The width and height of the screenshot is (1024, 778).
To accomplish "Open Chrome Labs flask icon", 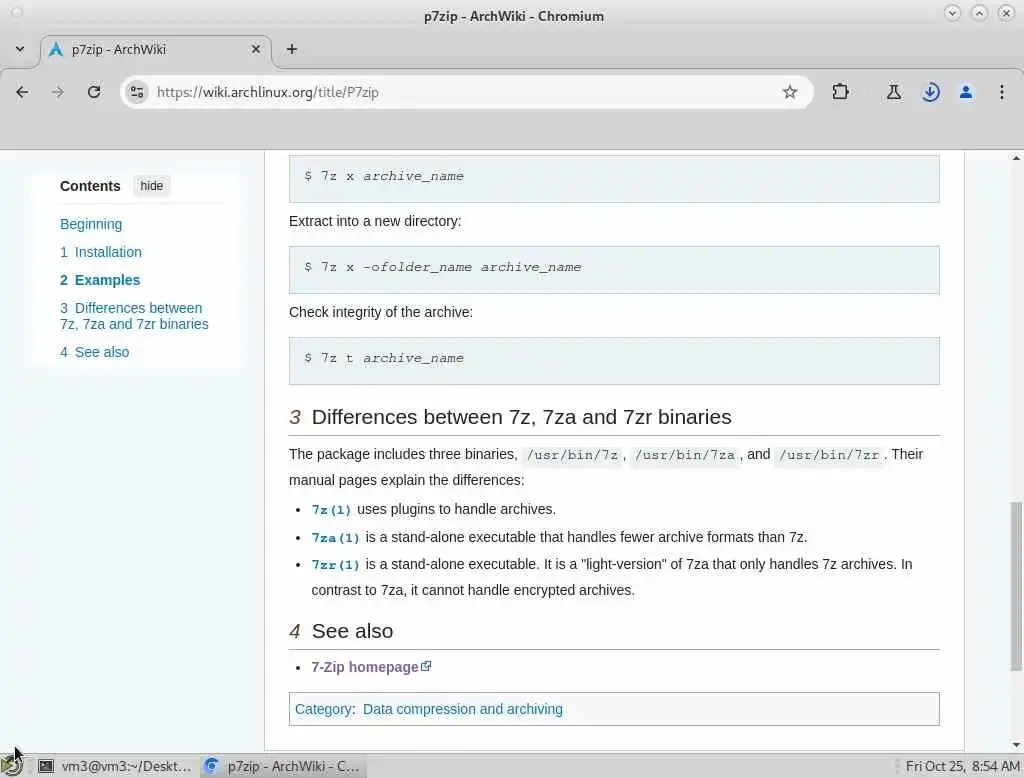I will (x=893, y=92).
